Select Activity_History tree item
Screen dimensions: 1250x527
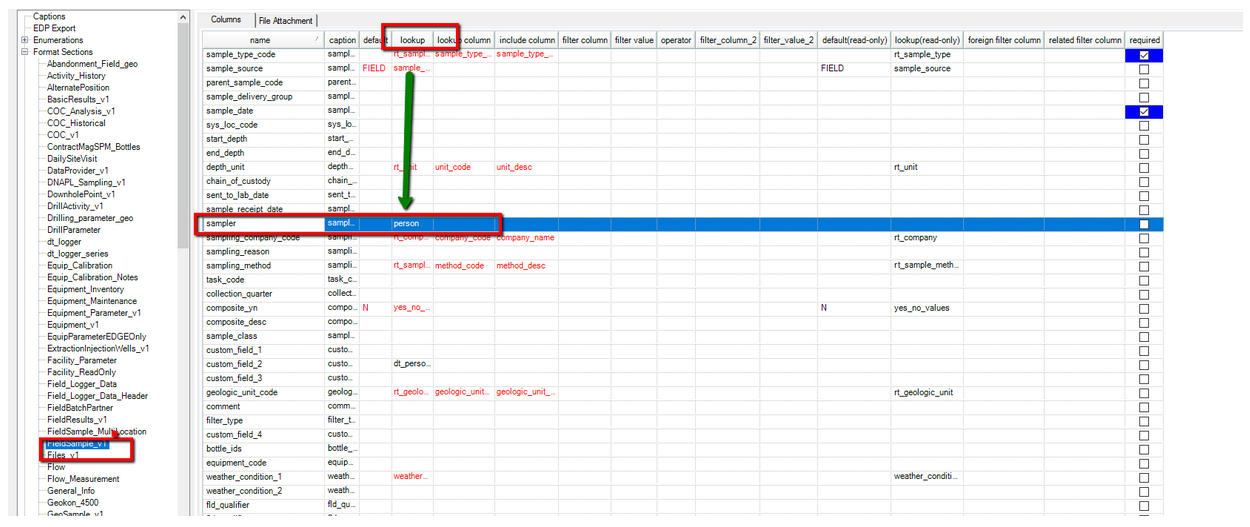pos(76,76)
